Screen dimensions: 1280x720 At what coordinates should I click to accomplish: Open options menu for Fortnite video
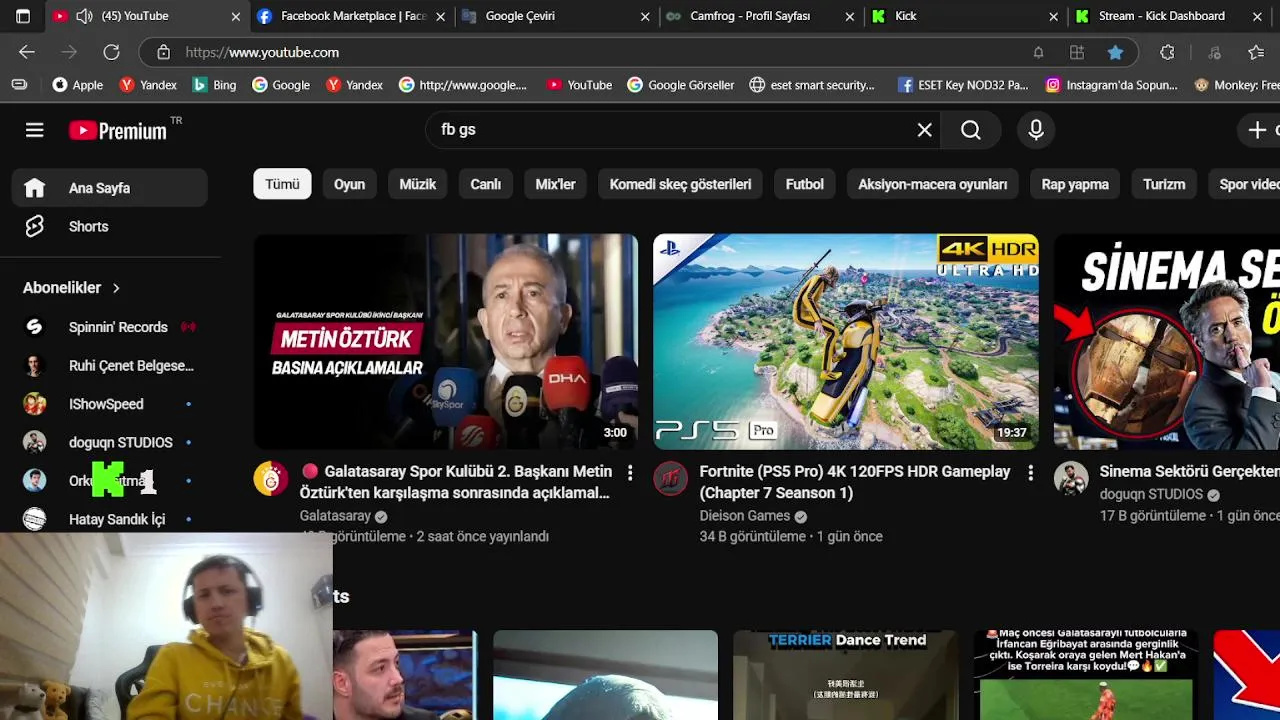point(1030,472)
